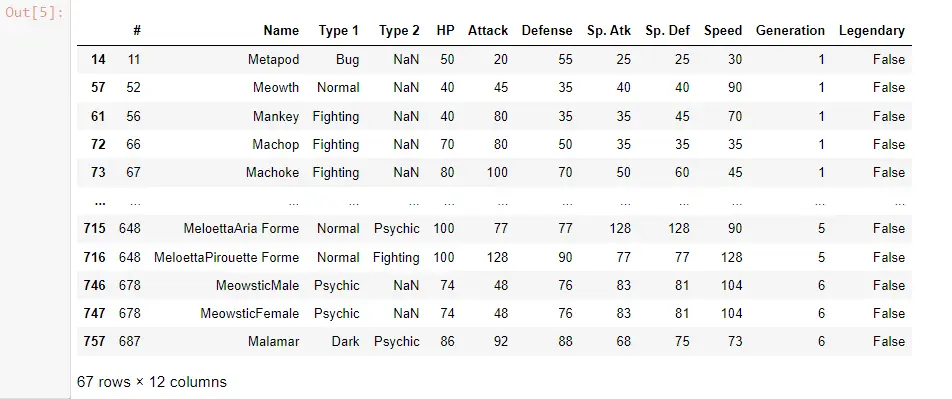This screenshot has width=952, height=399.
Task: Click the Machoke row Attack value 100
Action: (x=497, y=172)
